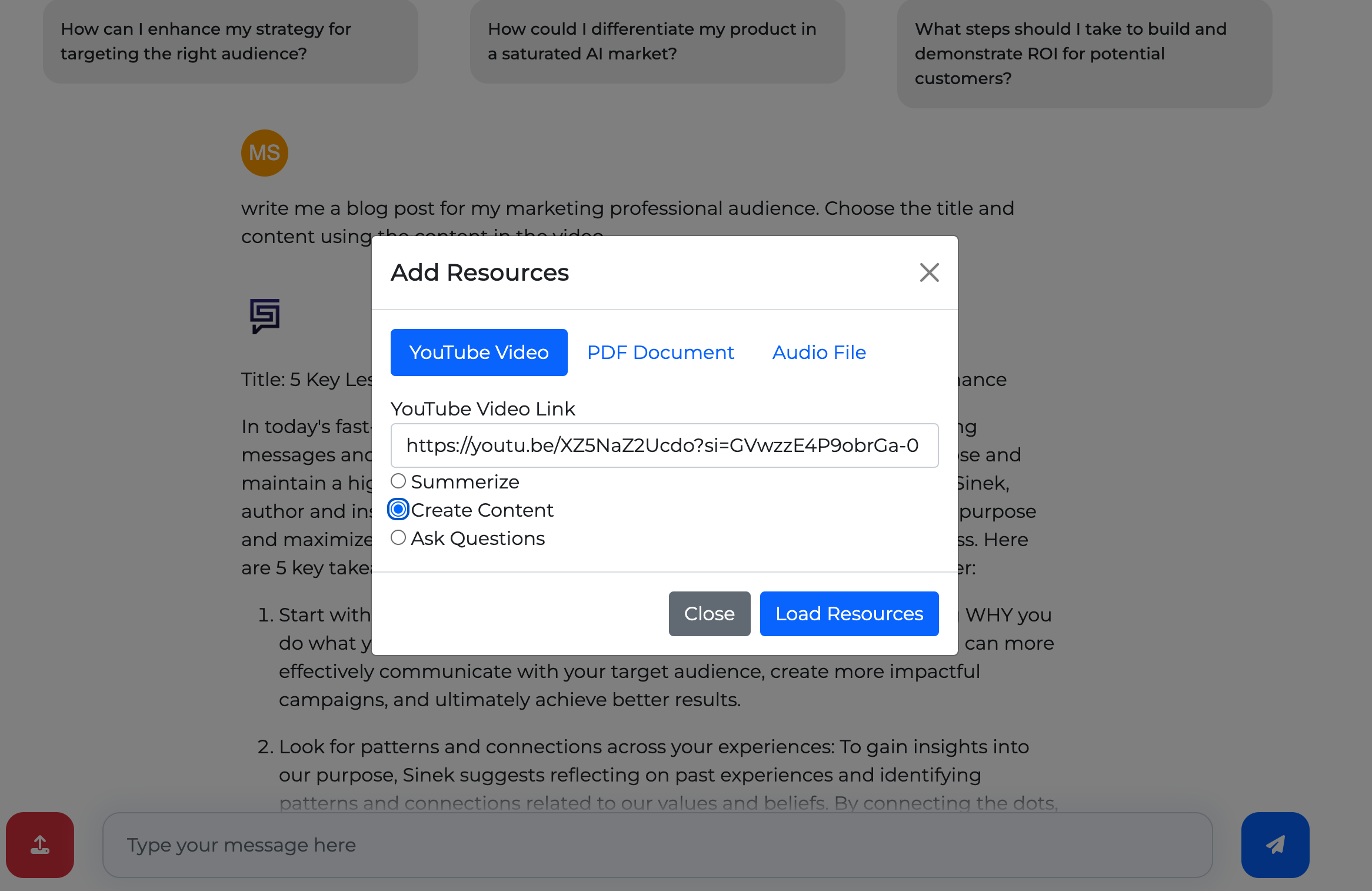Viewport: 1372px width, 891px height.
Task: Open the Audio File tab
Action: (x=818, y=353)
